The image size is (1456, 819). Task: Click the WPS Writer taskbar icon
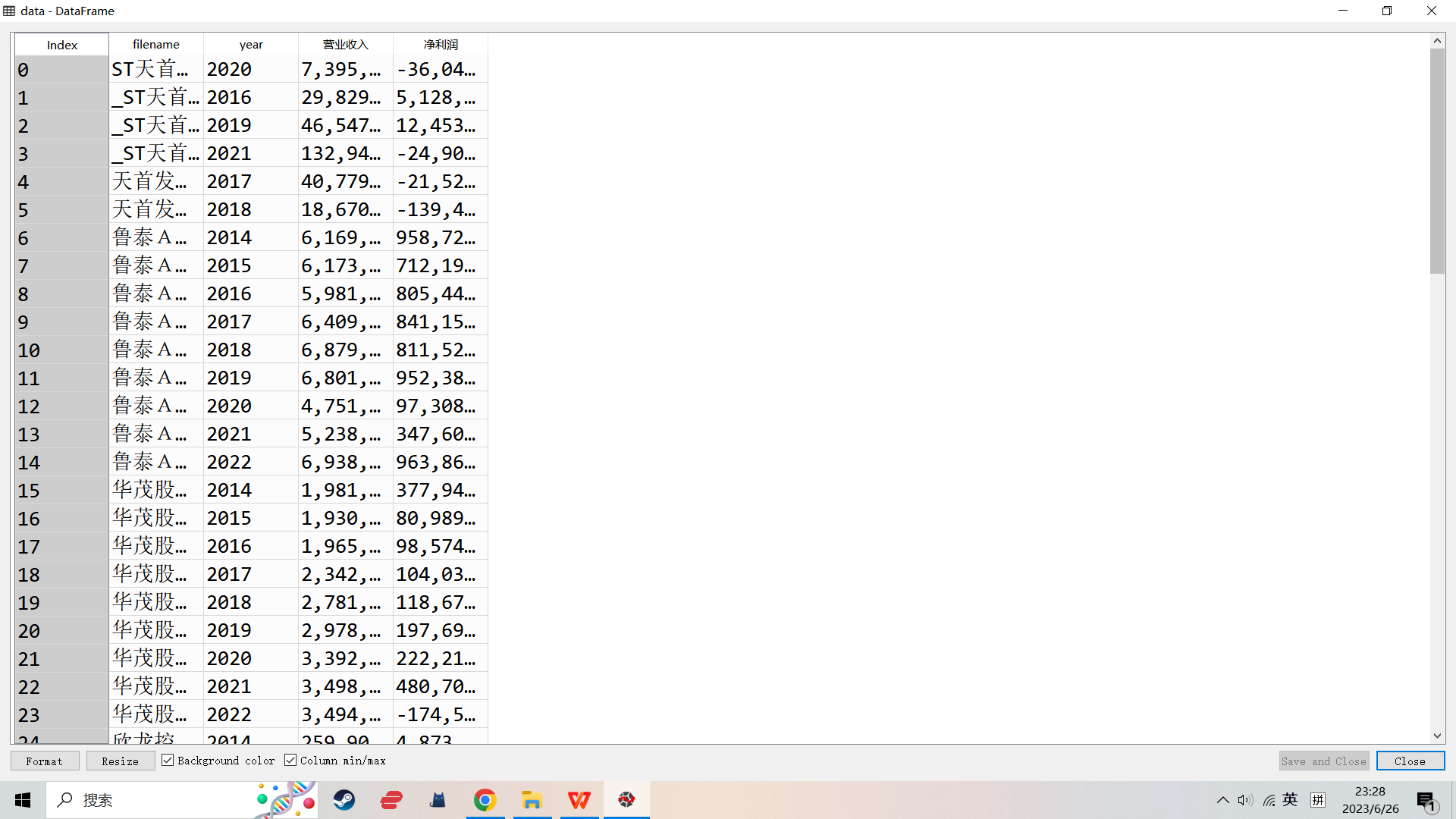(580, 800)
